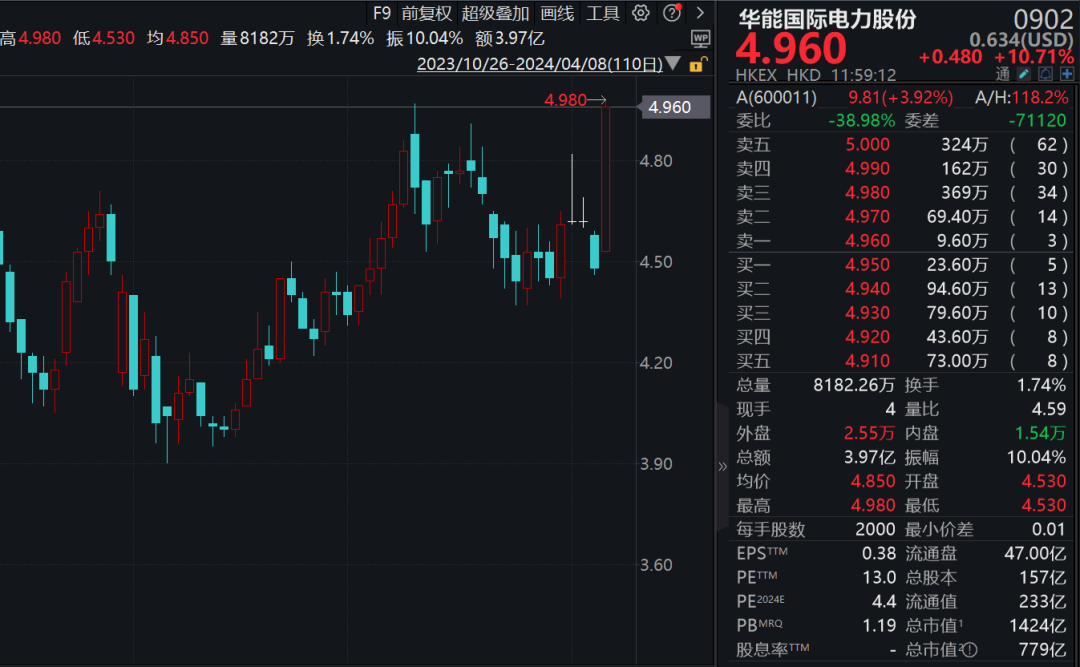The width and height of the screenshot is (1080, 667).
Task: Click the stock code 0902
Action: [1043, 19]
